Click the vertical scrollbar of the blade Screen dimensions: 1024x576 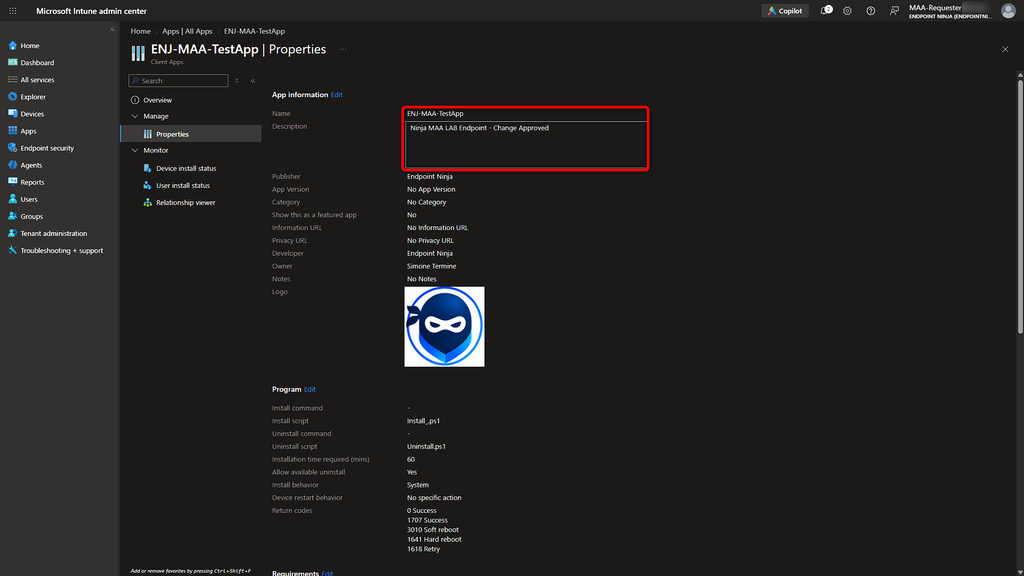coord(1020,206)
